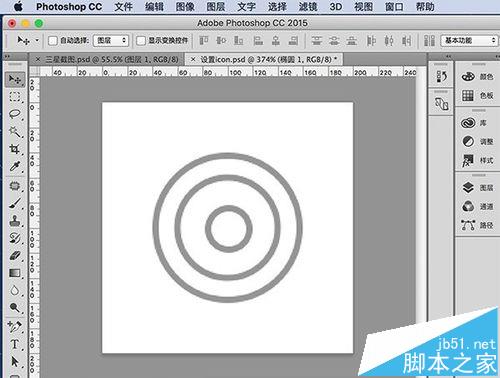
Task: Click align horizontal centers icon
Action: tap(276, 41)
